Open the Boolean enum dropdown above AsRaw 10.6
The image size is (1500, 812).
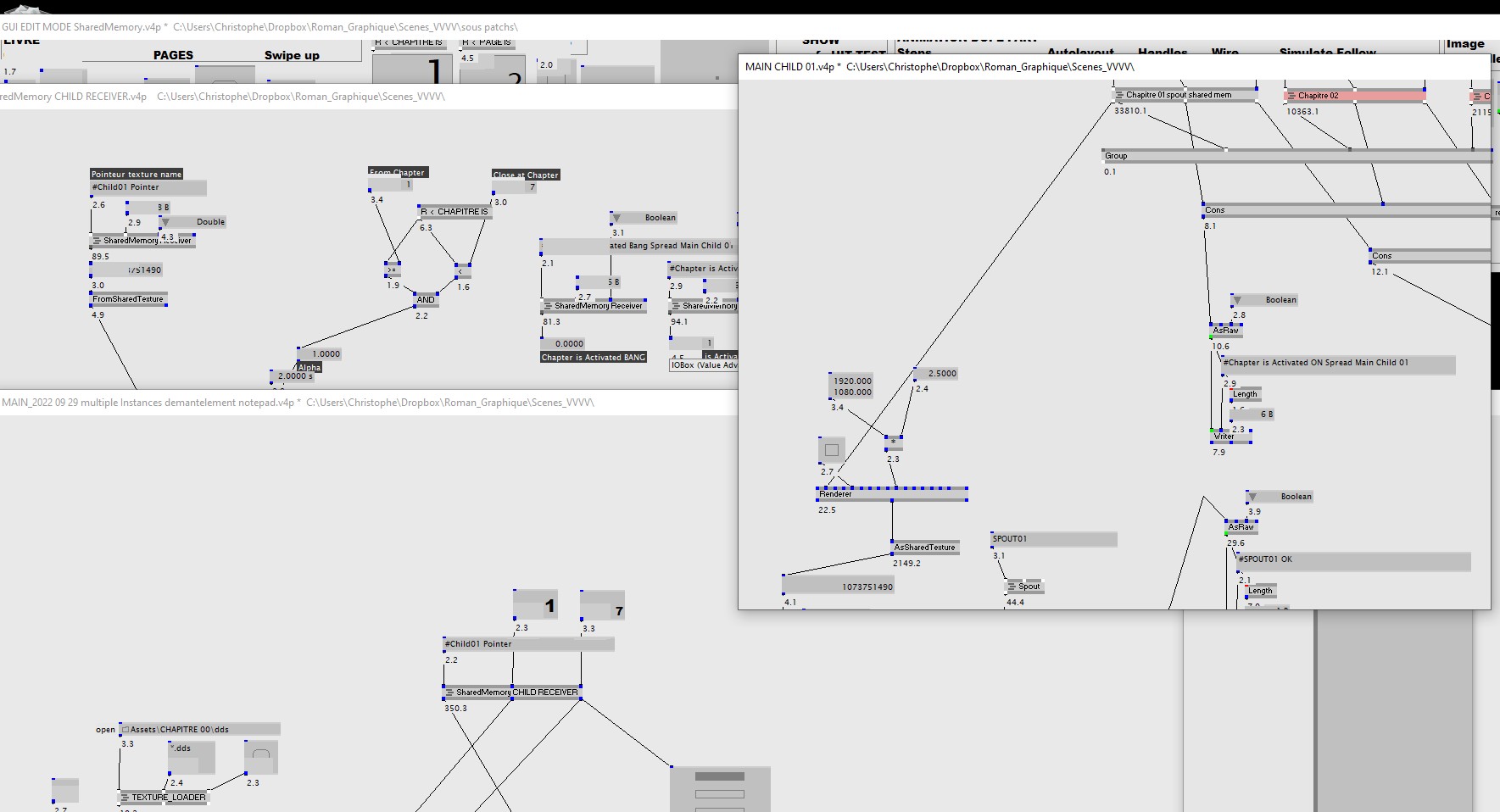pos(1264,300)
